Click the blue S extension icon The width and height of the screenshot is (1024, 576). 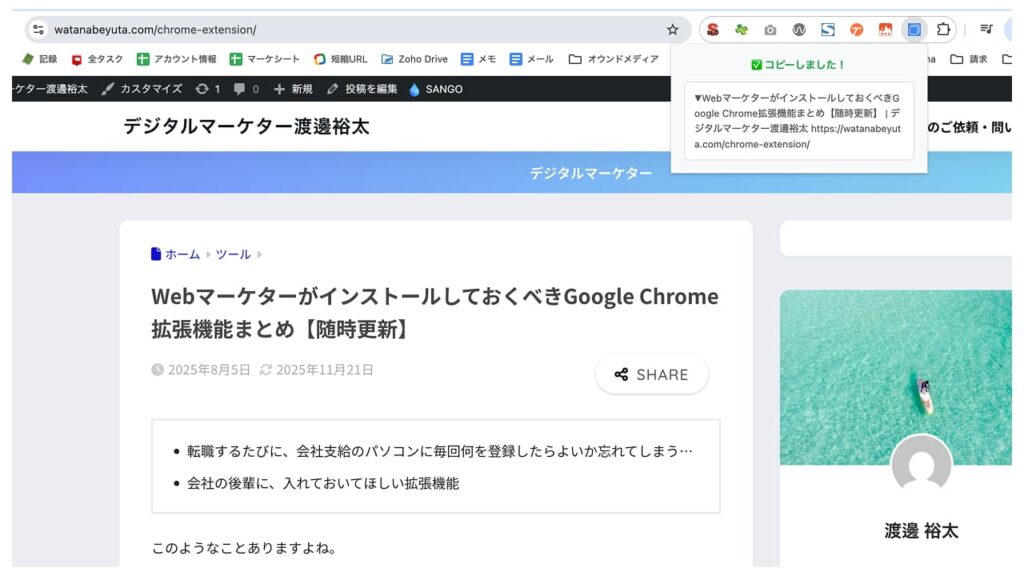coord(827,30)
